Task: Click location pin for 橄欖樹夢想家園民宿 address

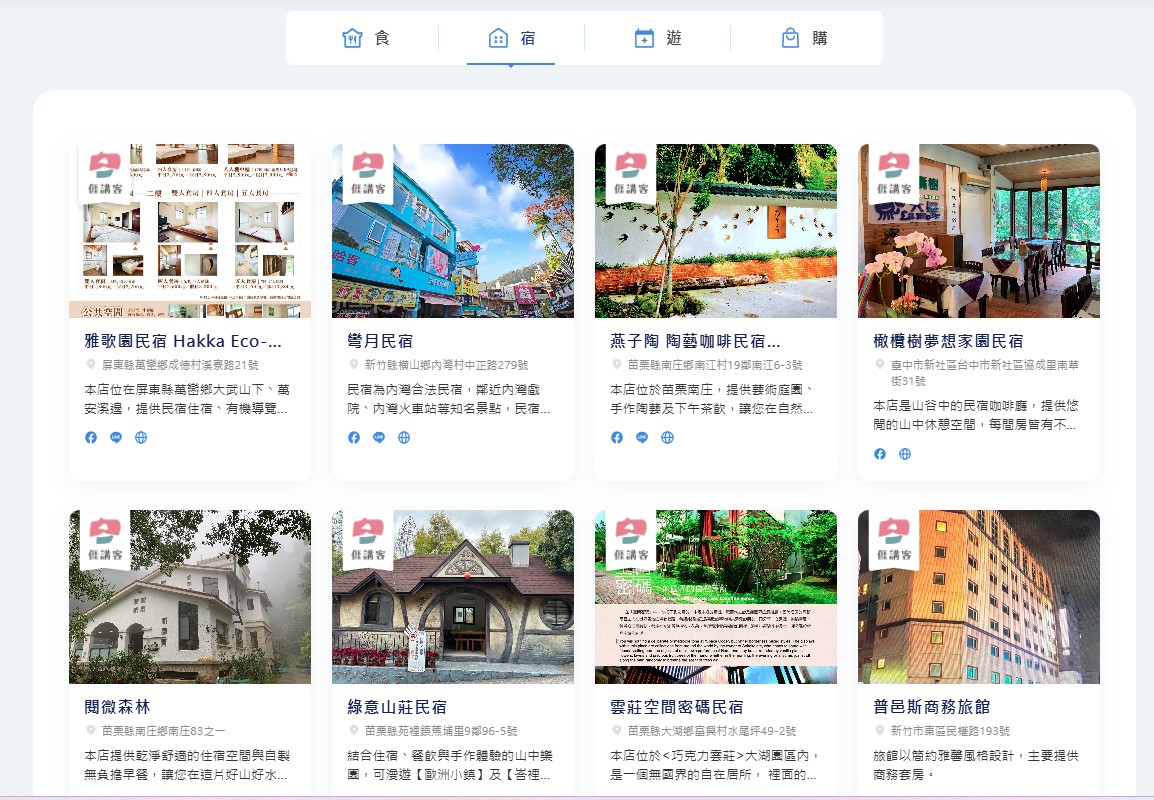Action: click(x=880, y=364)
